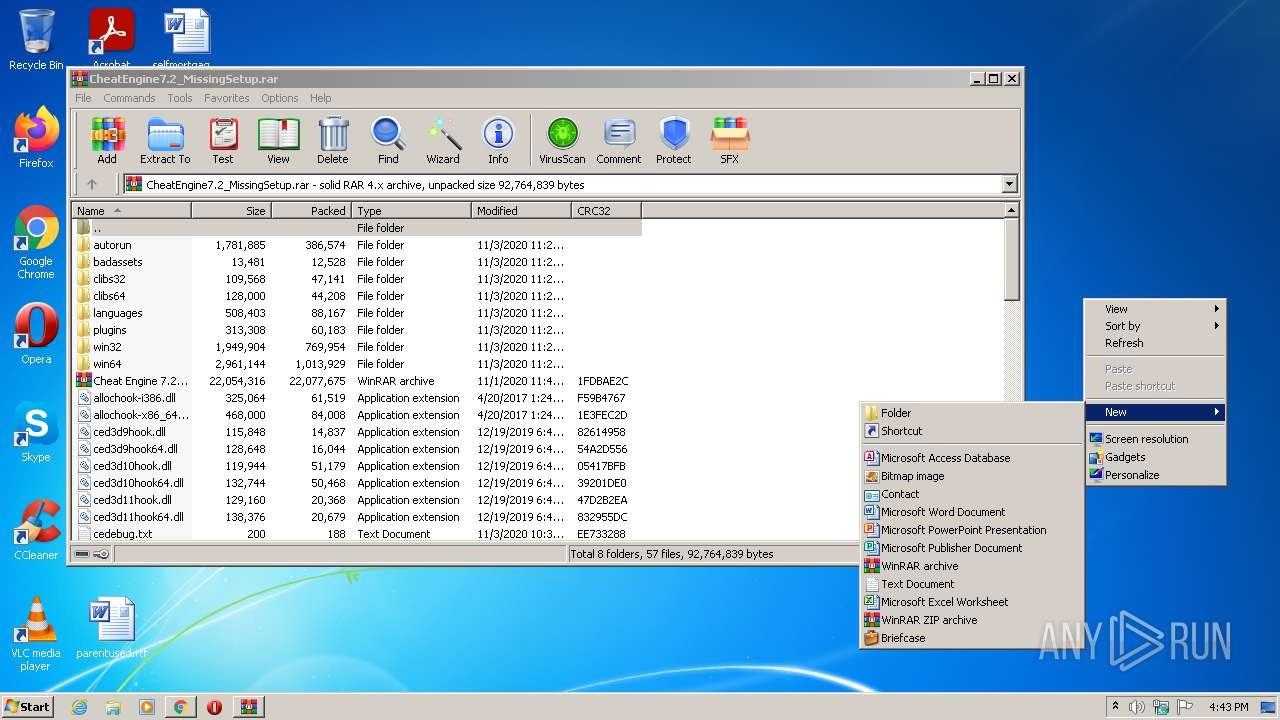Show hidden tray icons arrow

1115,707
